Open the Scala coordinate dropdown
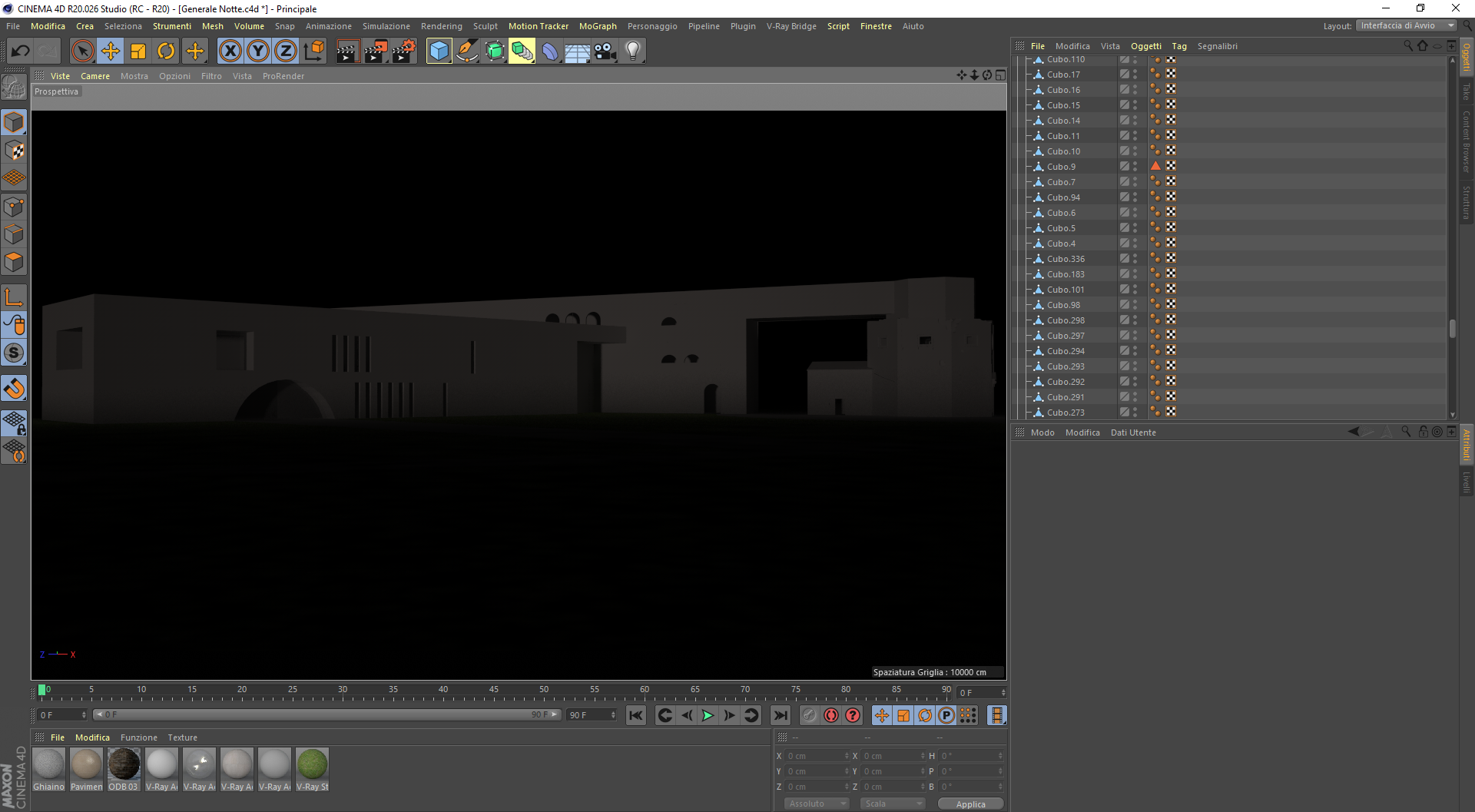Screen dimensions: 1475x812 [892, 804]
